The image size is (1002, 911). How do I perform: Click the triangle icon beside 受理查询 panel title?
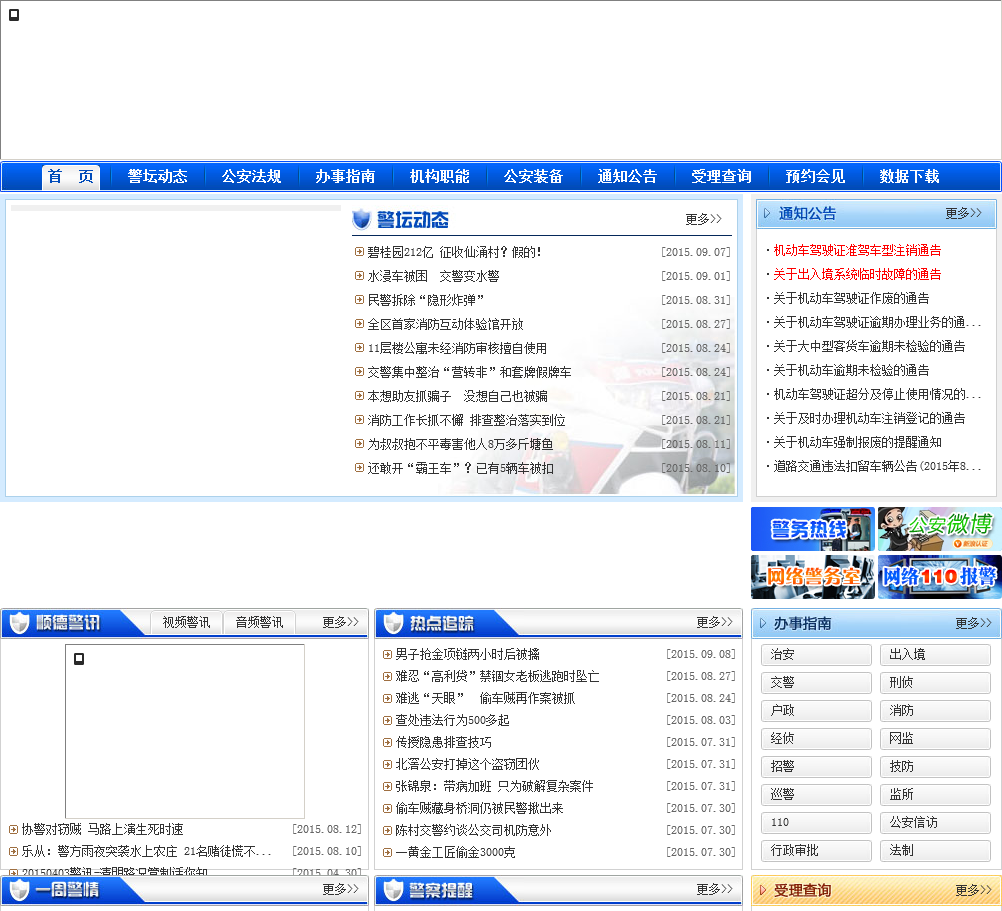(x=762, y=891)
